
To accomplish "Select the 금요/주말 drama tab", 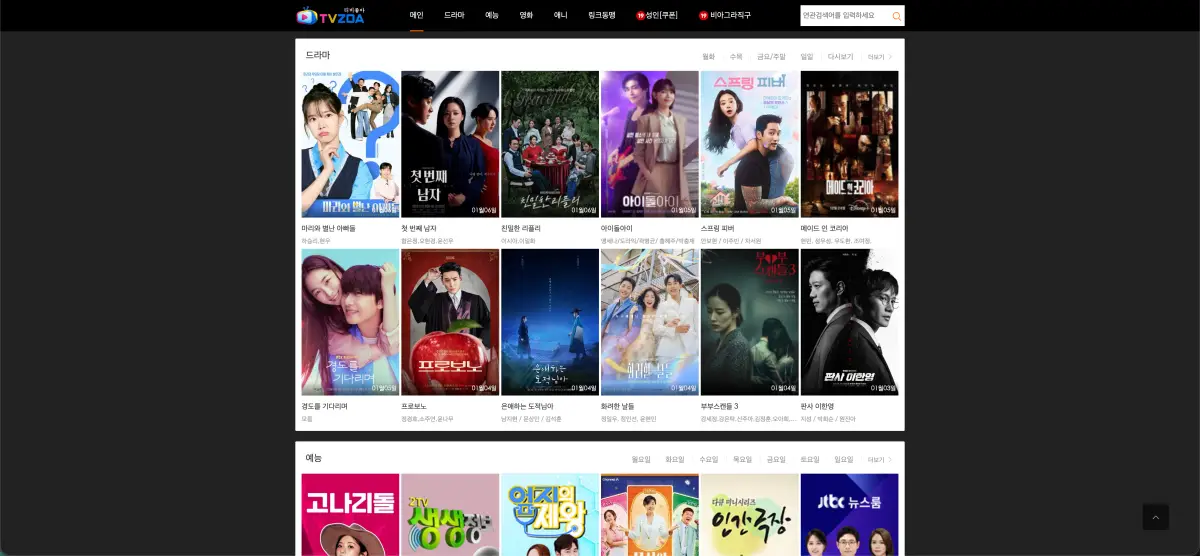I will pyautogui.click(x=771, y=57).
